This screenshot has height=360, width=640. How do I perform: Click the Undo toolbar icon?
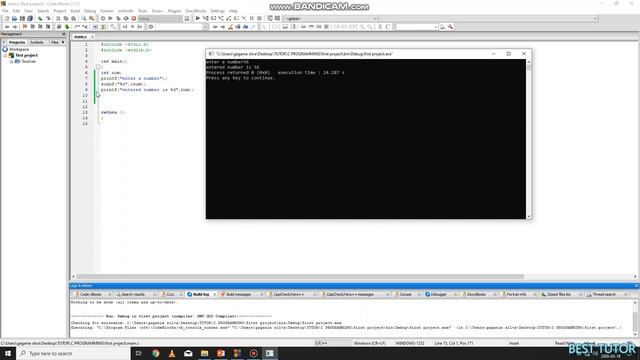[40, 18]
